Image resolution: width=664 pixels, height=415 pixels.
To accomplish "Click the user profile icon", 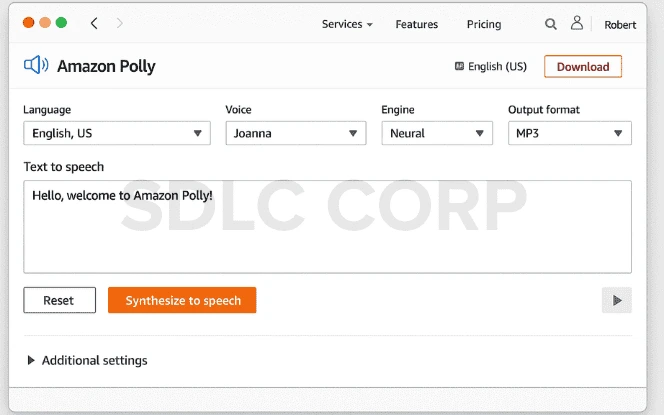I will 576,23.
